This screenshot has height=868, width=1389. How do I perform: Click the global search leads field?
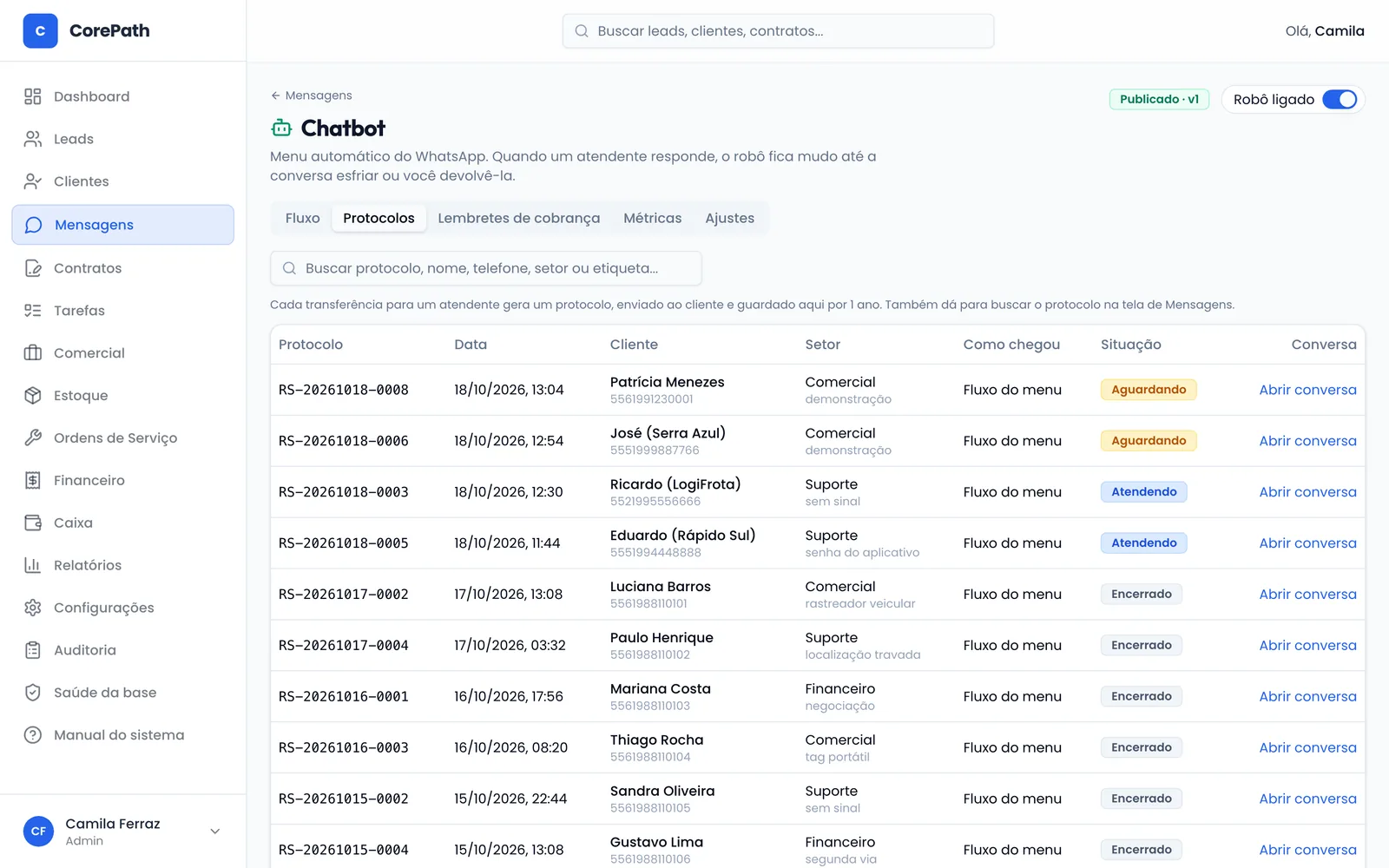click(x=778, y=31)
